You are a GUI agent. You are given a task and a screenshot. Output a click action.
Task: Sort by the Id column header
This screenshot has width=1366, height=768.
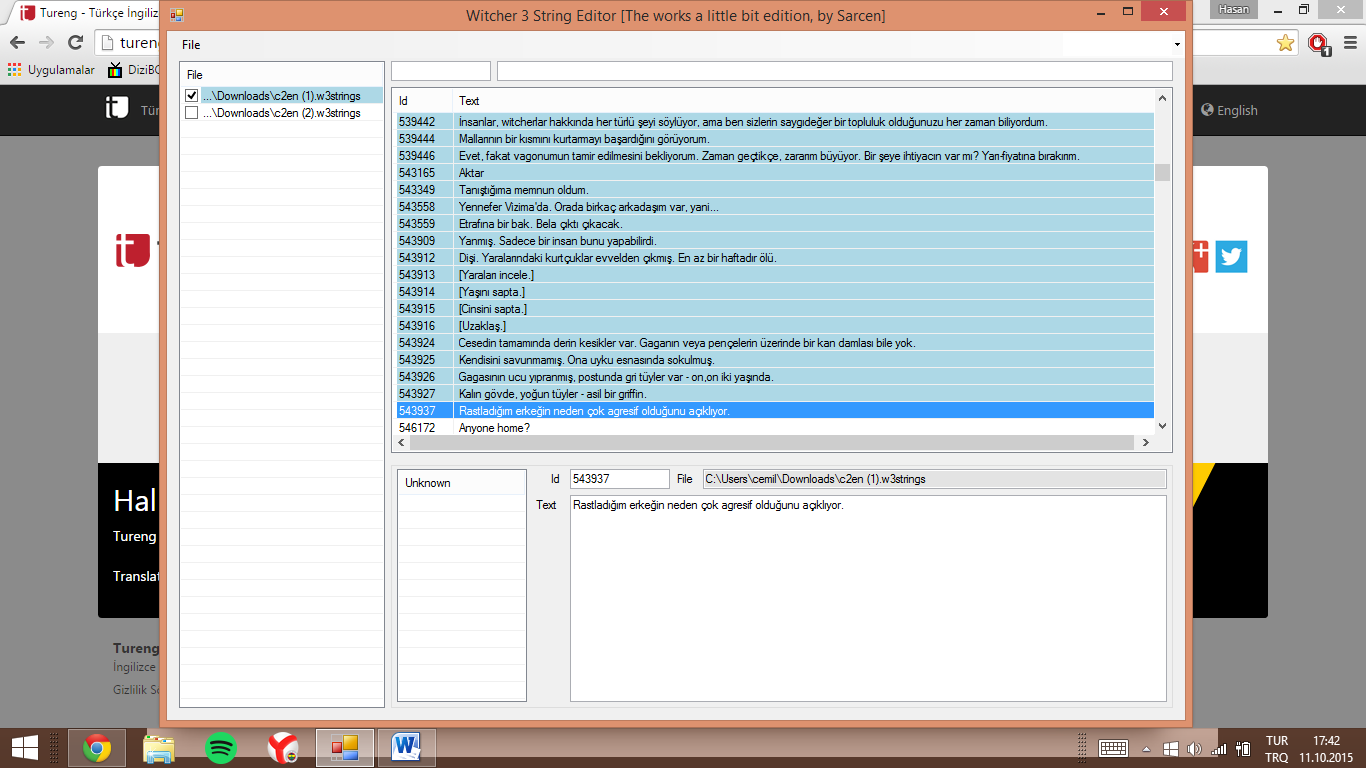click(x=423, y=101)
